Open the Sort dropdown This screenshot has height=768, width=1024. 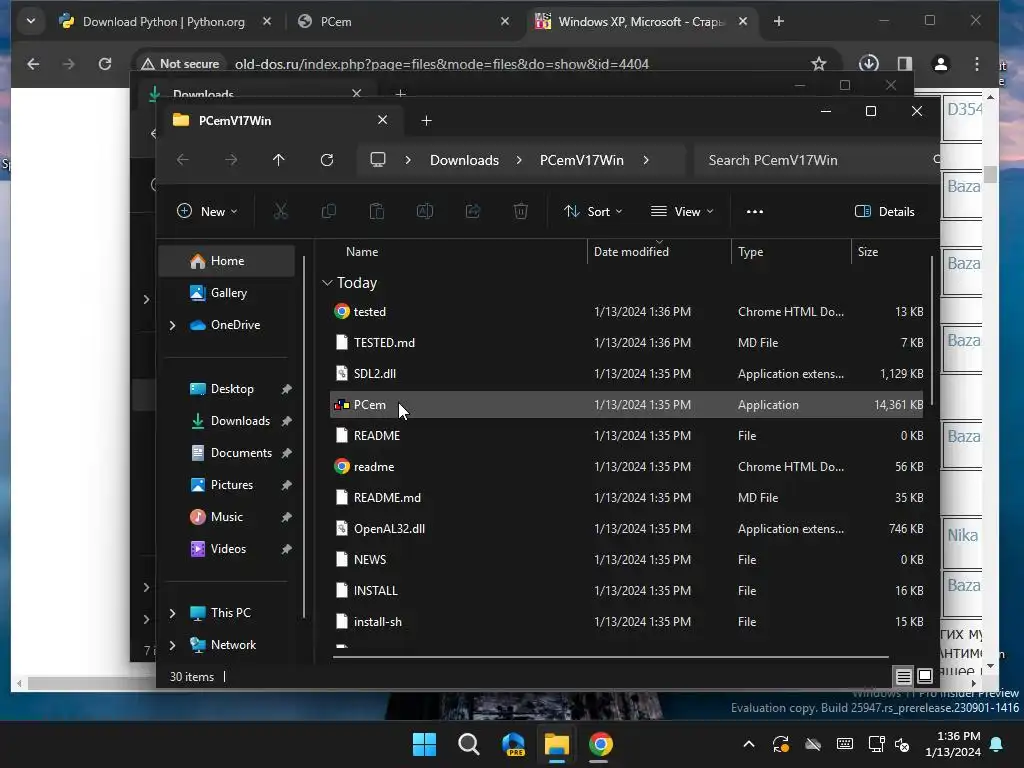[593, 212]
